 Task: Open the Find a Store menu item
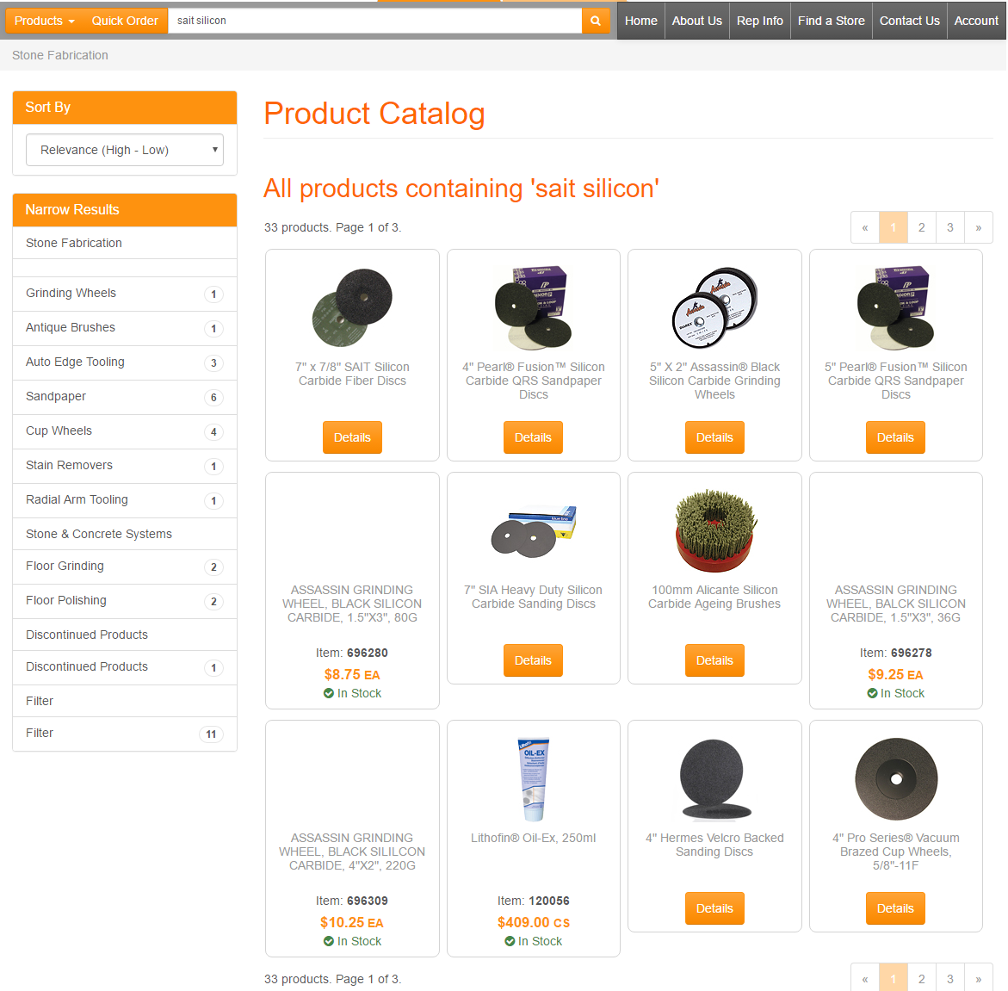click(831, 21)
